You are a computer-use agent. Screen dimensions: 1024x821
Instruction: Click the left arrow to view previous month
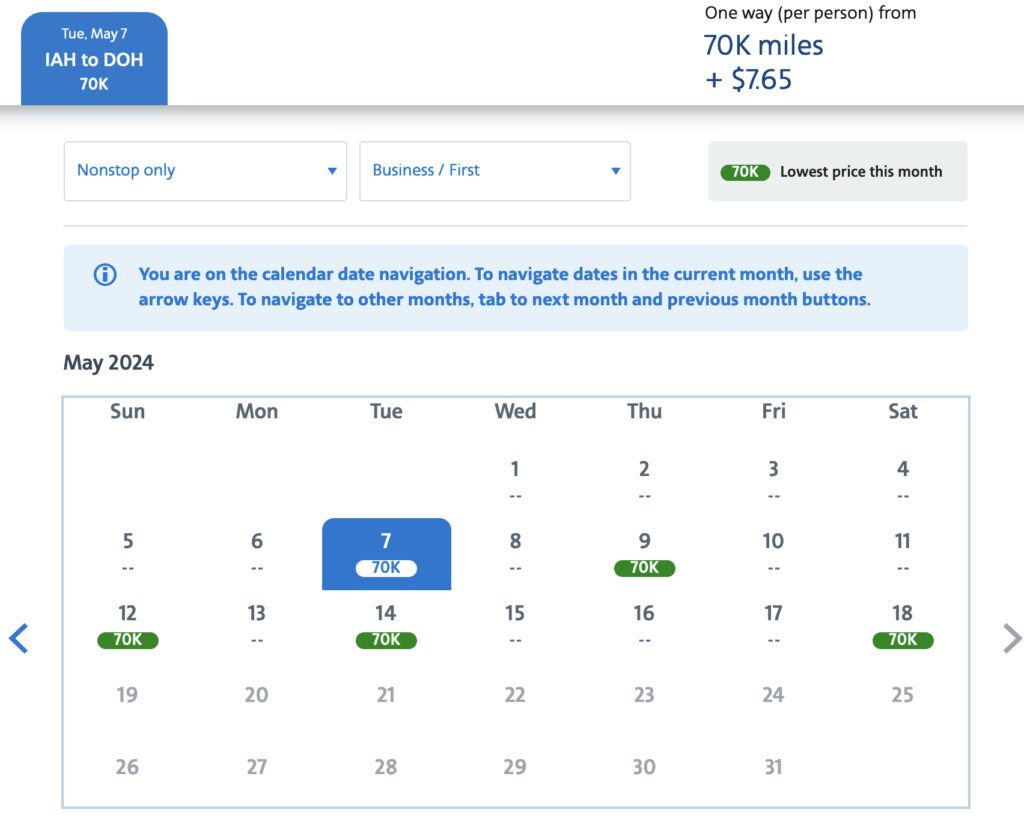coord(19,637)
